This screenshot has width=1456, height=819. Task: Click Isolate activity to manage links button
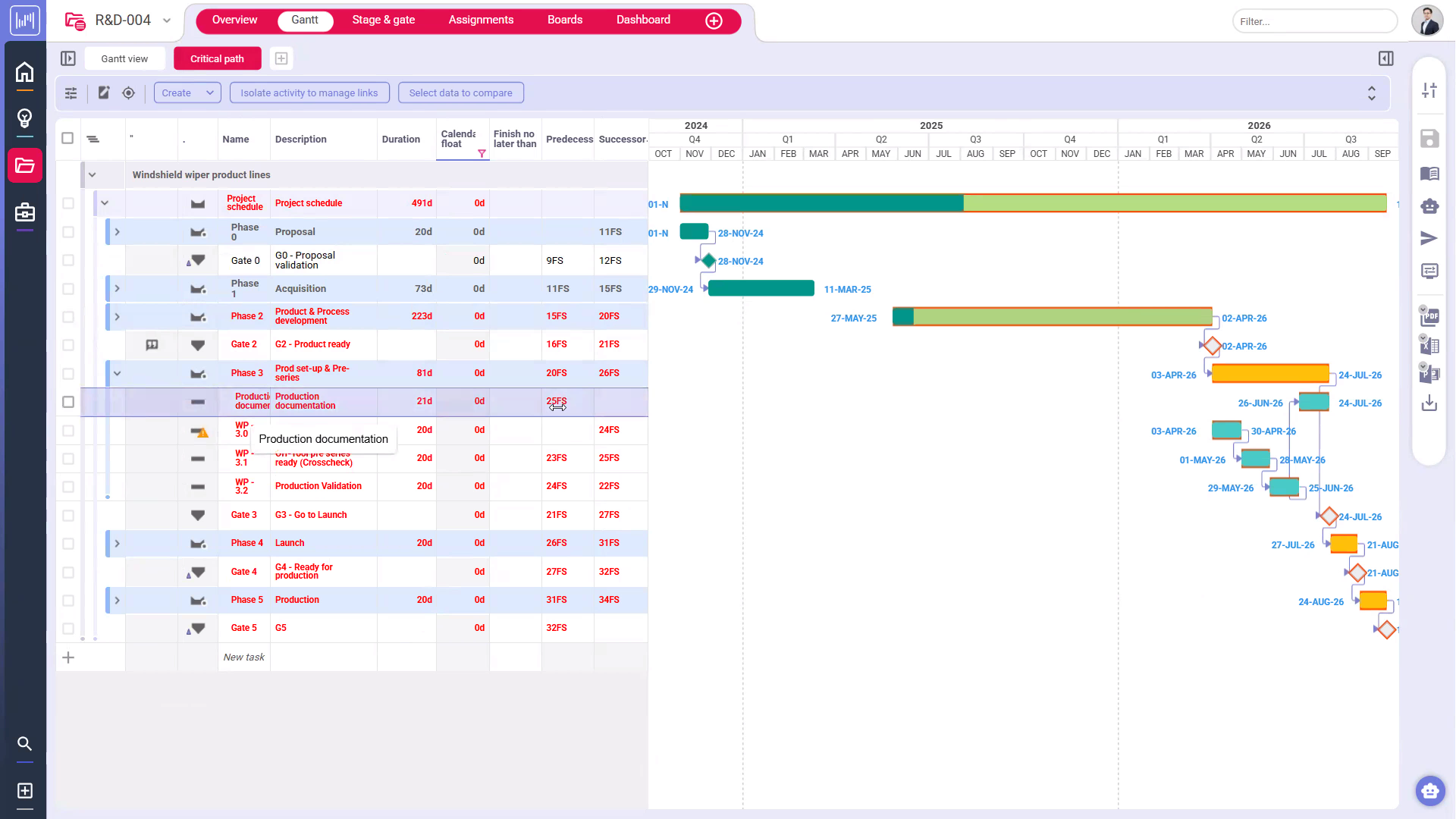click(x=309, y=93)
